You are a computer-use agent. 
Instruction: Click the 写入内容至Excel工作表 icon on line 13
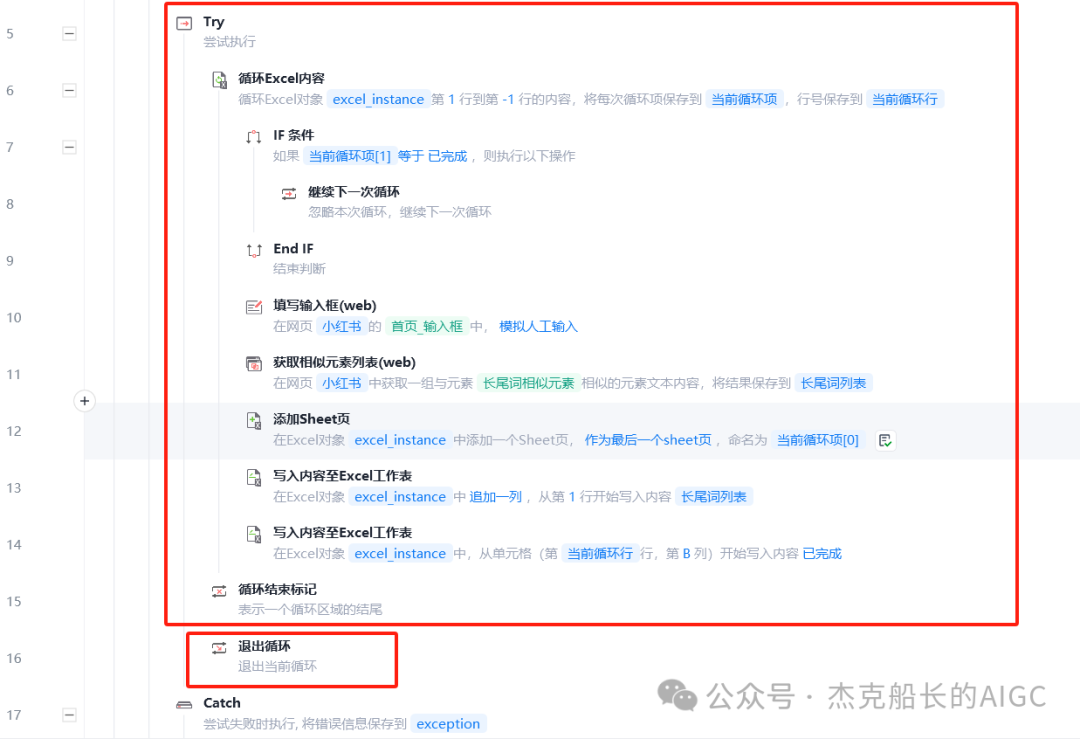(x=253, y=477)
